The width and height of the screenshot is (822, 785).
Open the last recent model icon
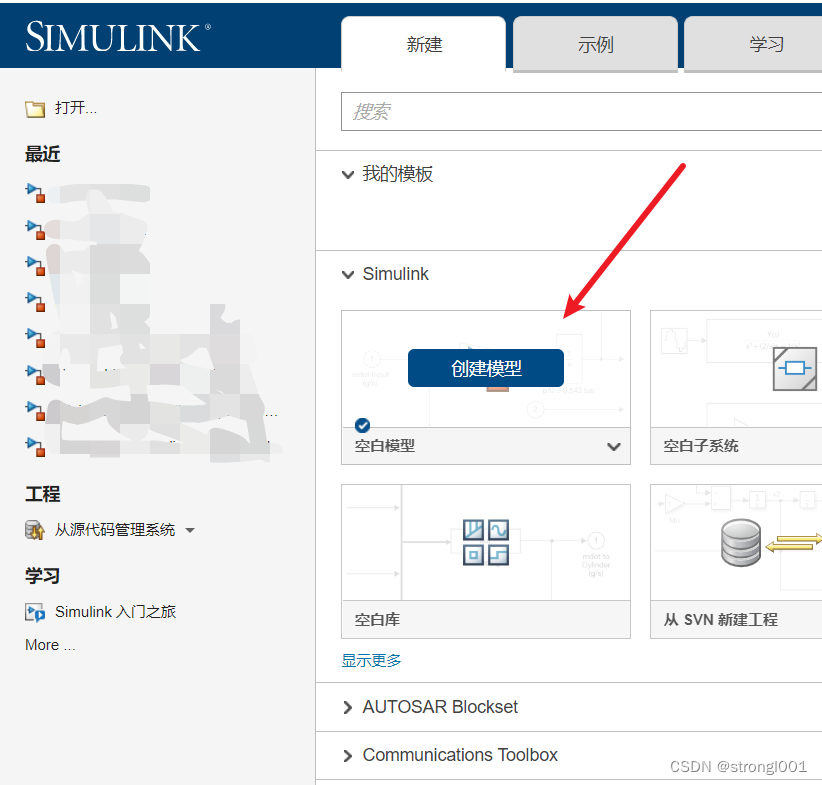(x=35, y=447)
